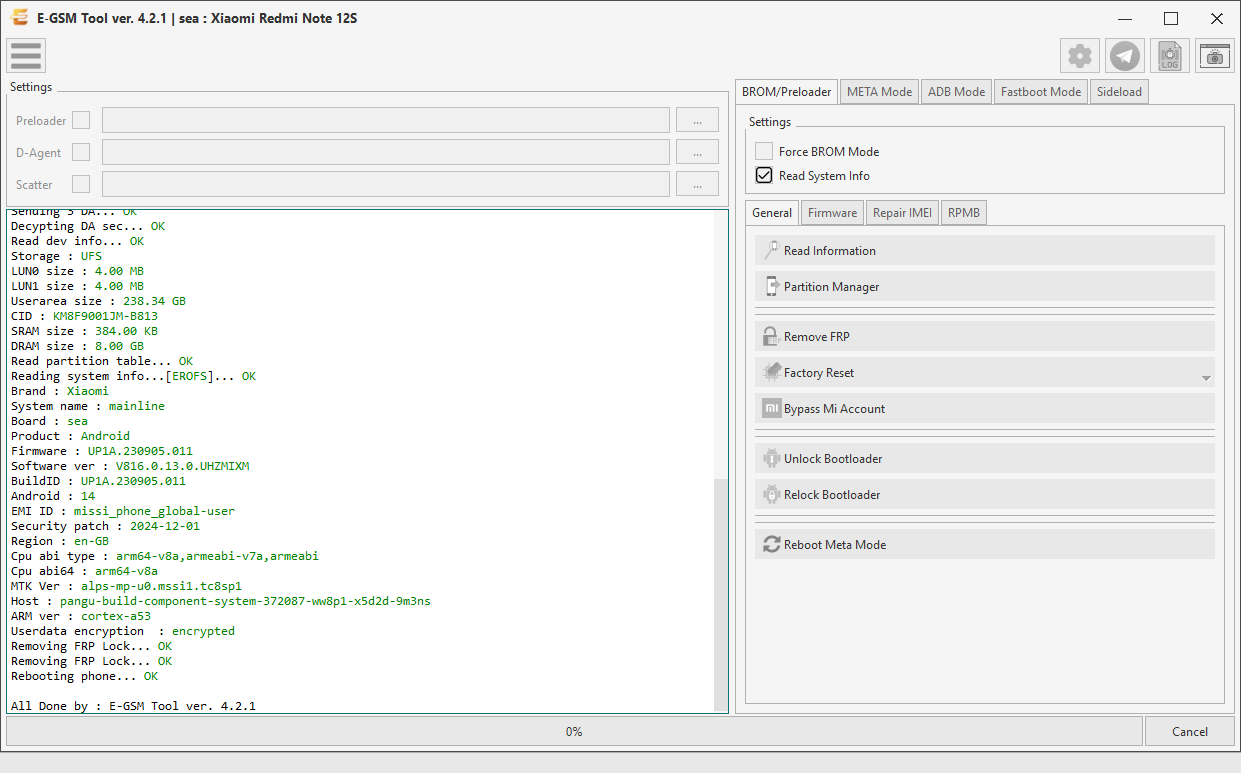Screen dimensions: 1241x773
Task: Click the Reboot Meta Mode refresh icon
Action: (x=772, y=544)
